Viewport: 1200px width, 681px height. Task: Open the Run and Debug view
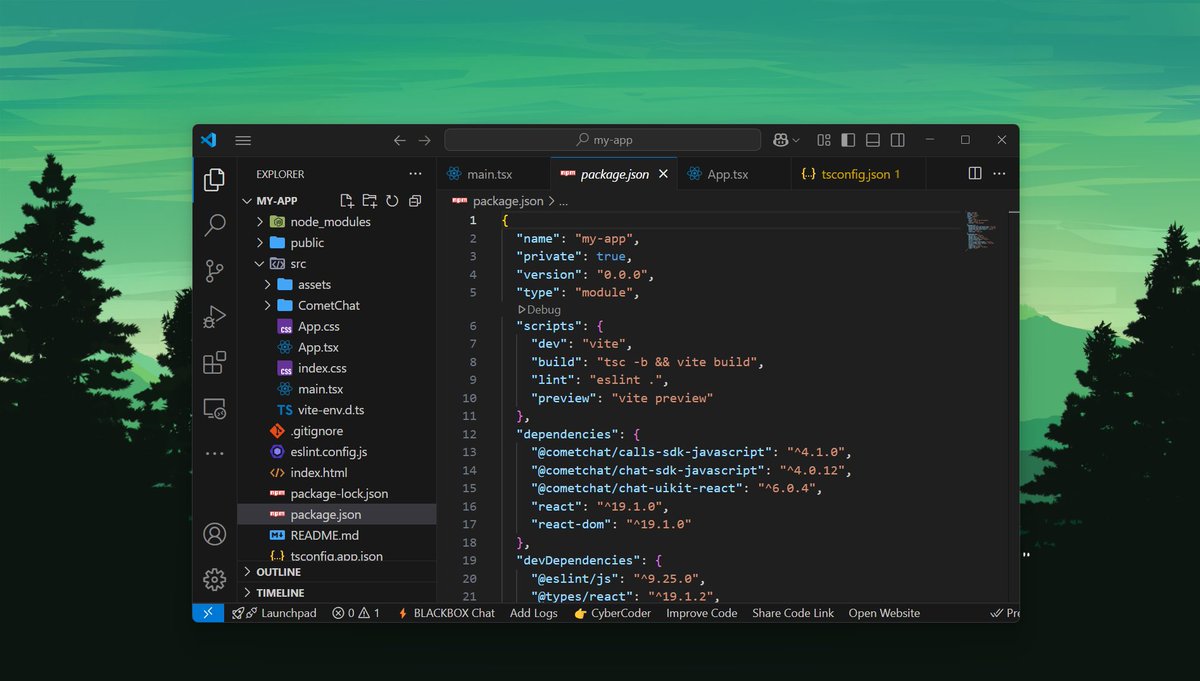pos(214,317)
